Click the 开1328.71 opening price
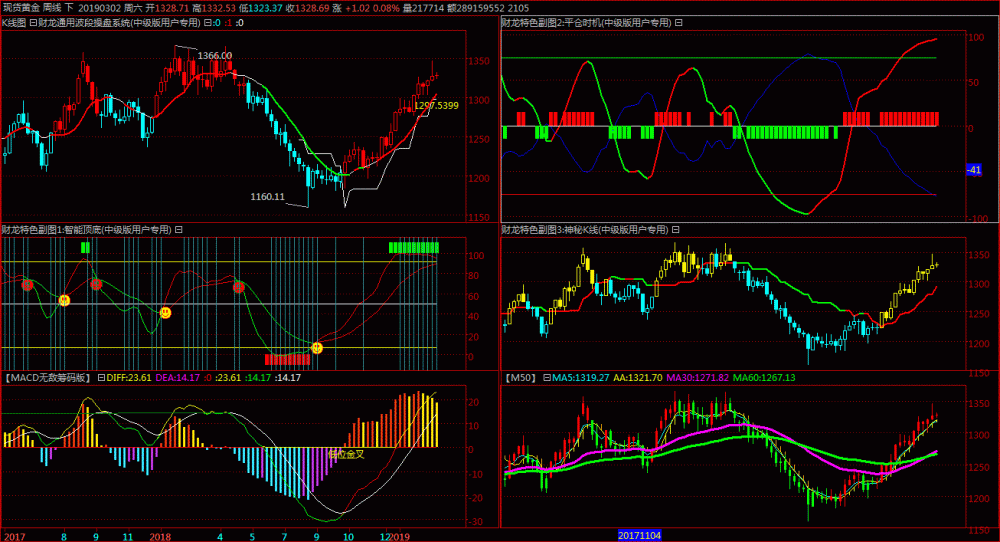The image size is (1000, 542). (x=167, y=8)
